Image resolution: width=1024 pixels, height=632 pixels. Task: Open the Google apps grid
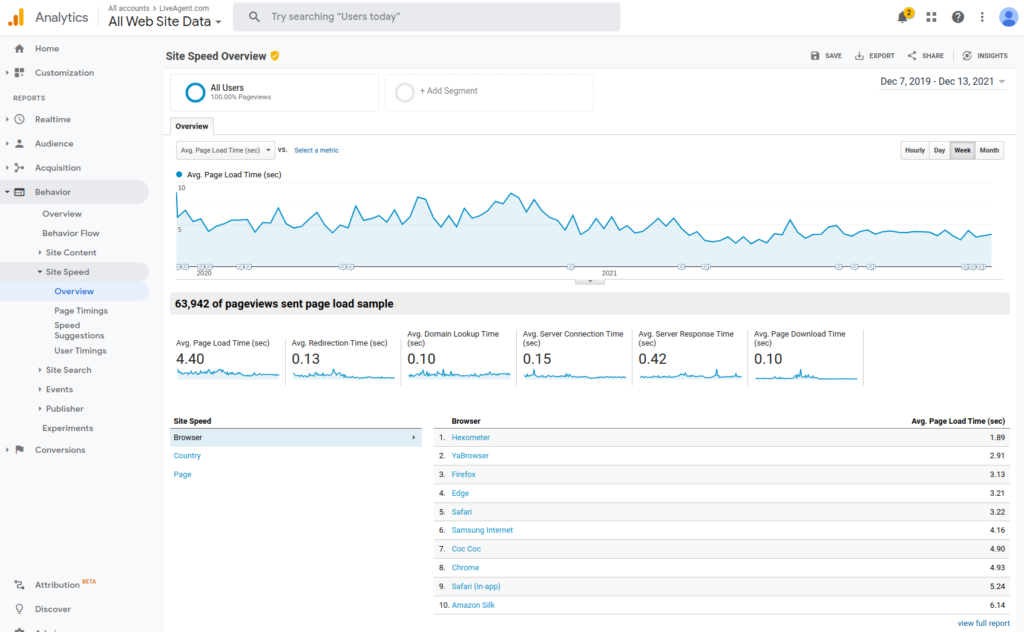click(932, 16)
